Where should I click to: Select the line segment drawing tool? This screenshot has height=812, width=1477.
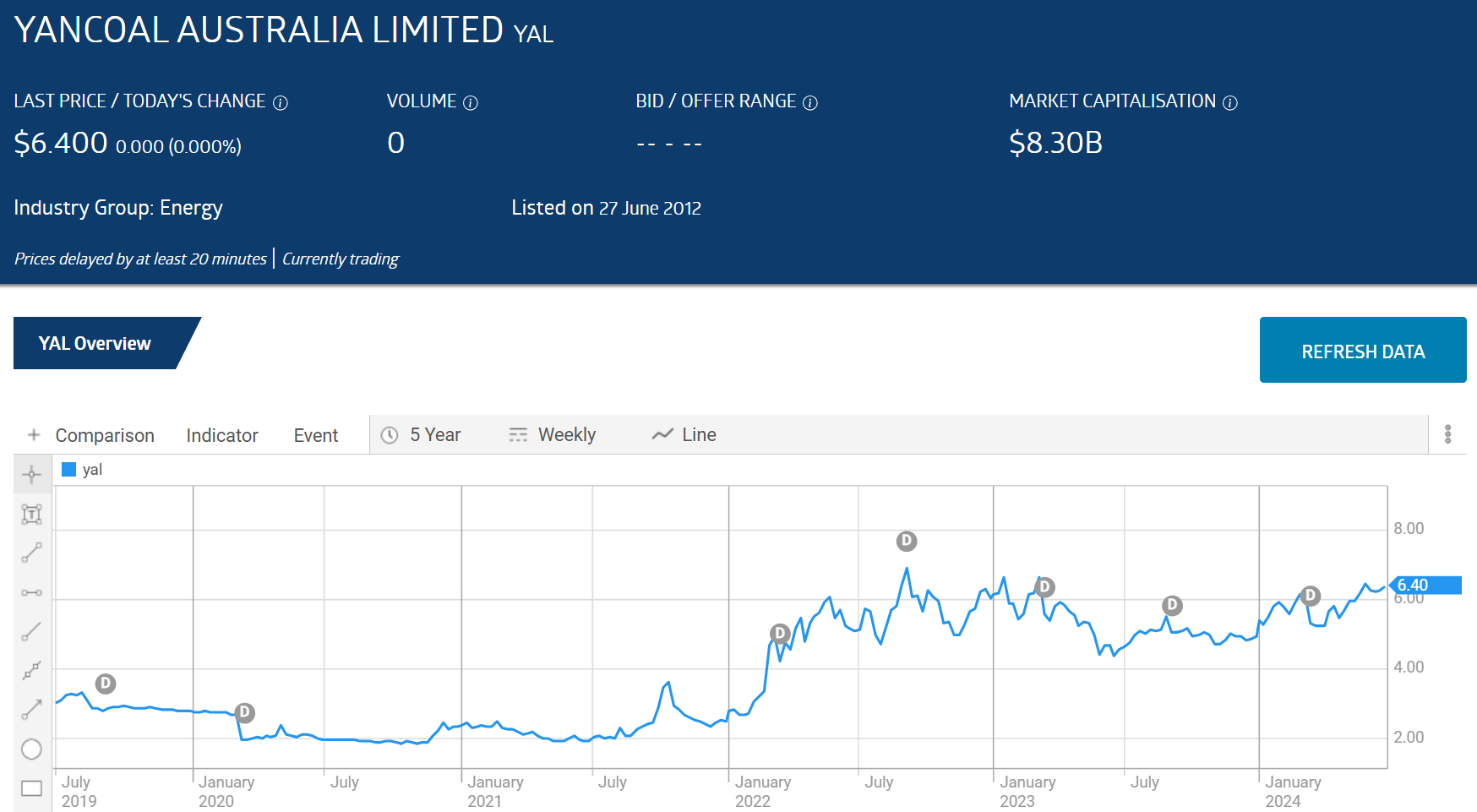tap(32, 553)
